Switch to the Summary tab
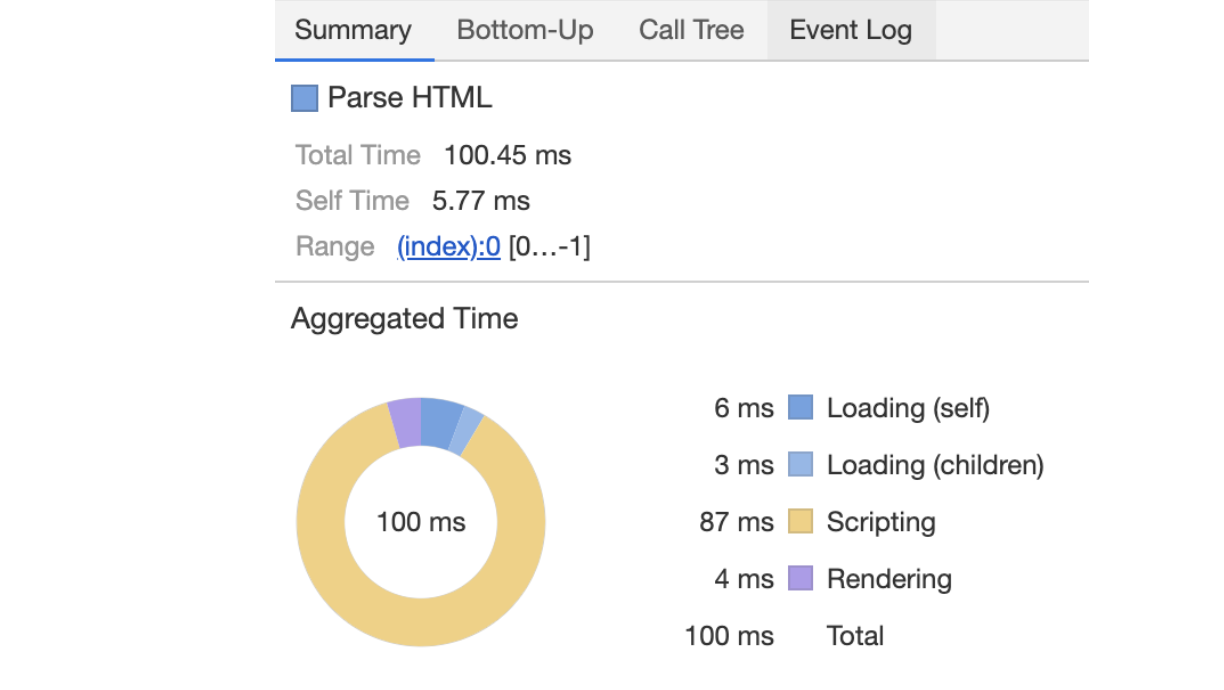This screenshot has width=1224, height=690. (x=353, y=30)
